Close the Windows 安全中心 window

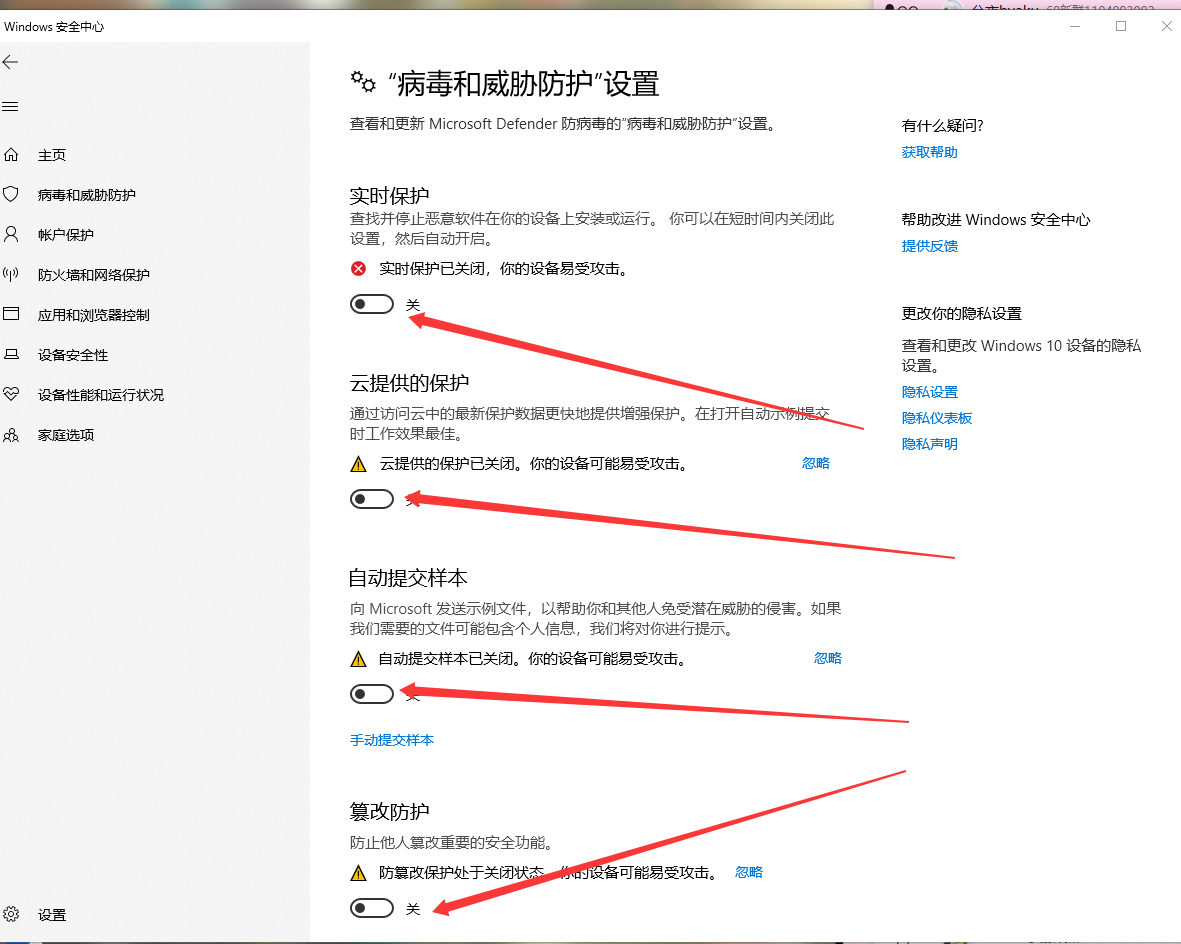(x=1166, y=26)
